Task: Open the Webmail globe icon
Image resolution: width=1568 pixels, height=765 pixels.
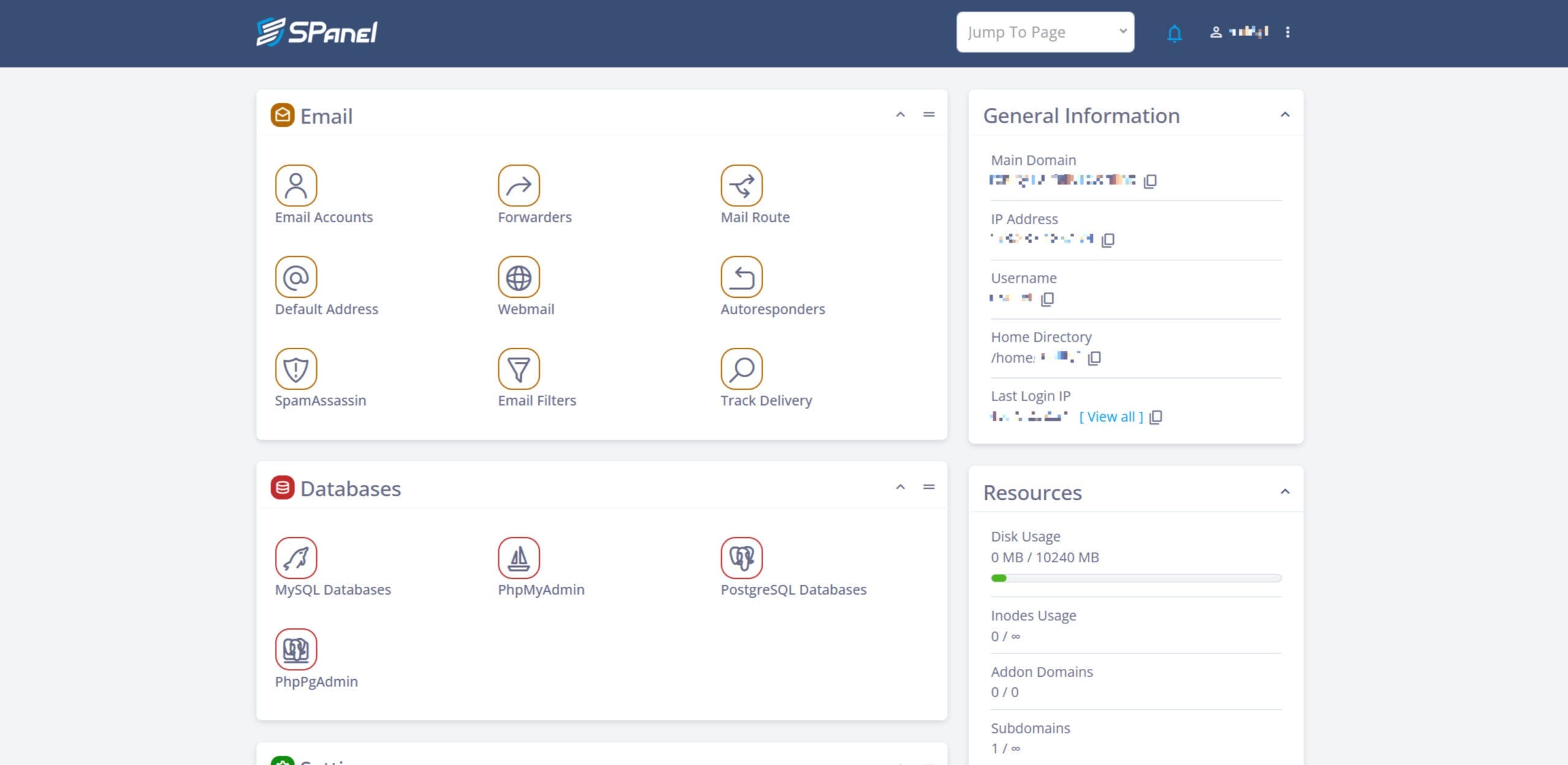Action: (518, 277)
